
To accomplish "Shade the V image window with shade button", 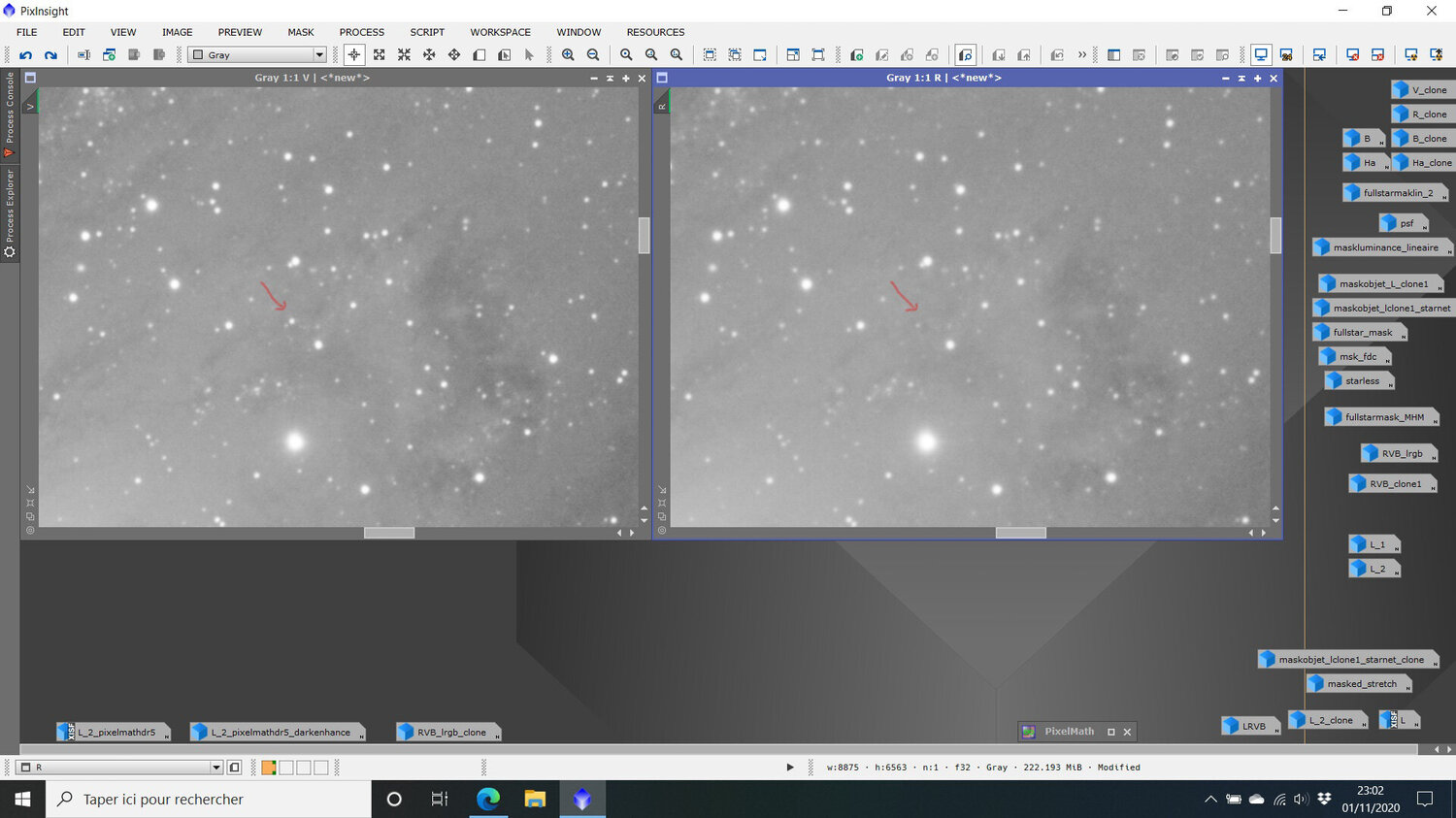I will pyautogui.click(x=610, y=78).
